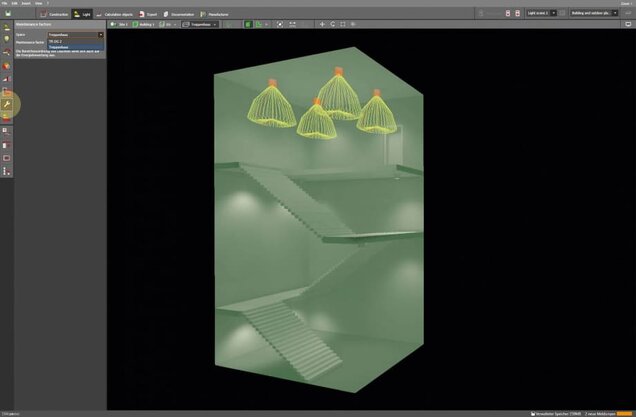
Task: Open the Light scene 1 dropdown
Action: 541,13
